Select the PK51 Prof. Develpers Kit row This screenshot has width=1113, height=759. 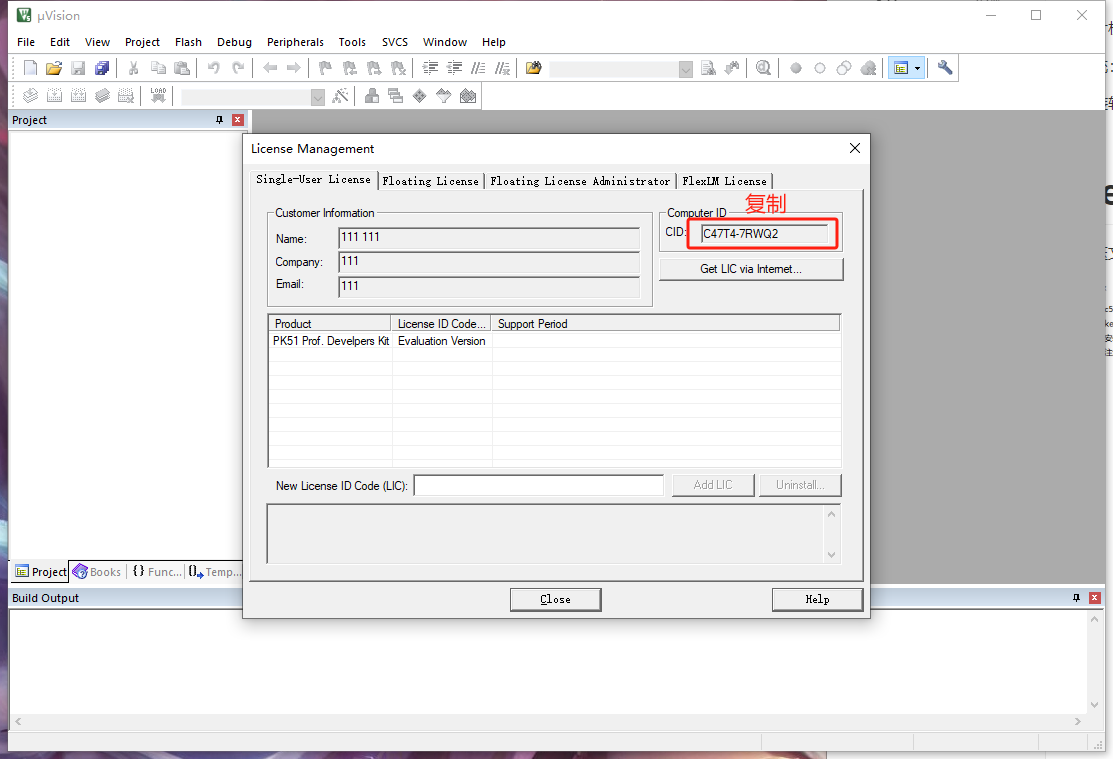[554, 341]
